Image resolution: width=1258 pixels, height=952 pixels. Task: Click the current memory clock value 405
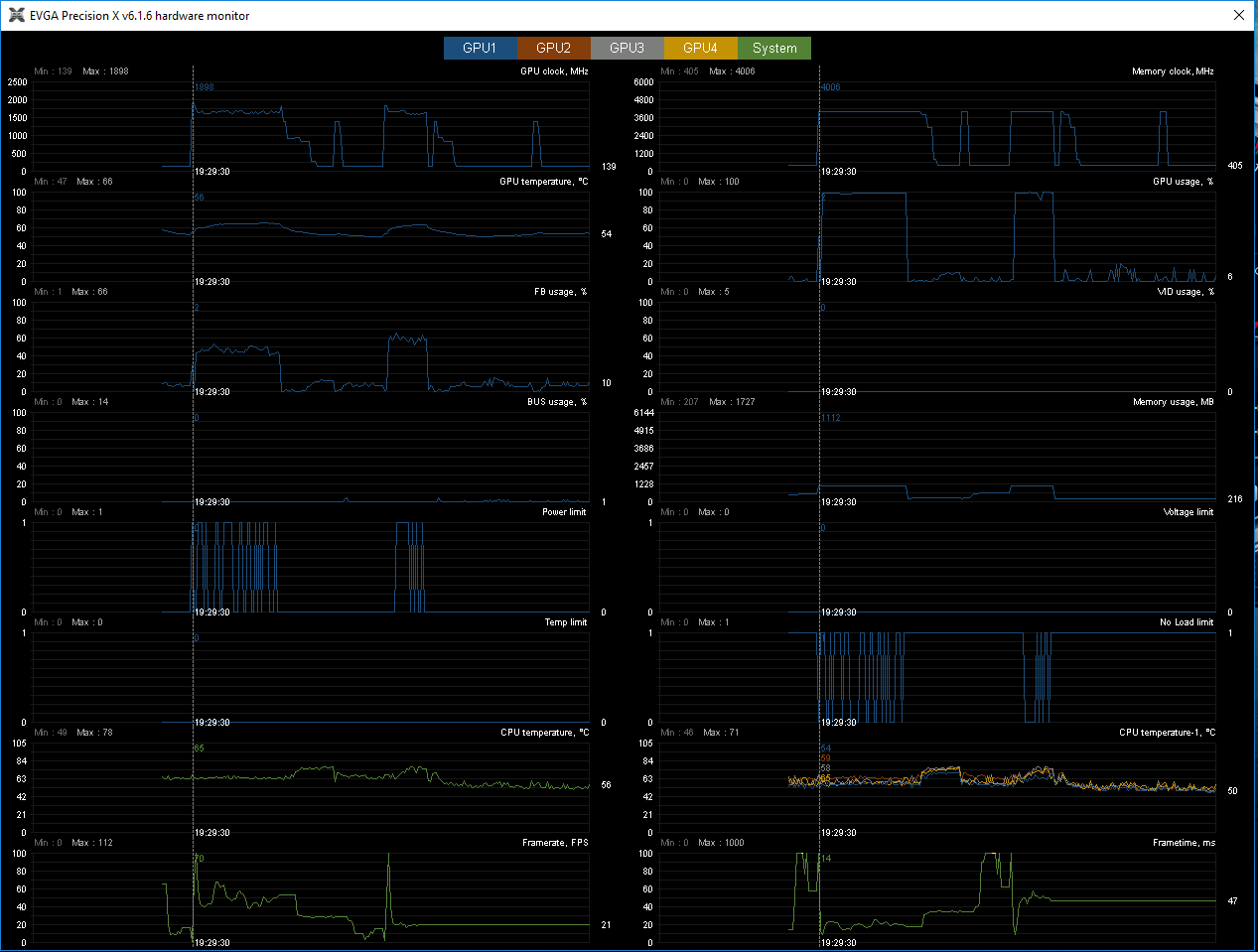click(1235, 166)
